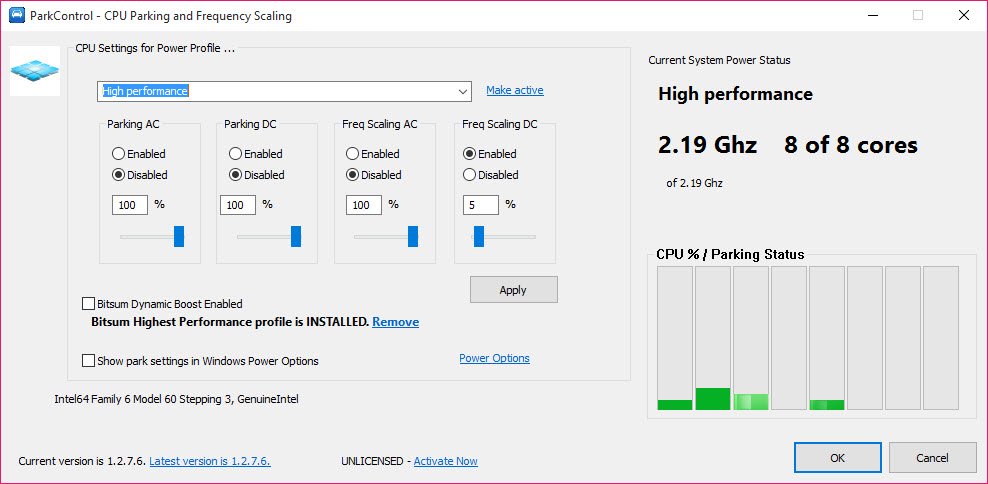988x484 pixels.
Task: Click the Apply button
Action: point(514,290)
